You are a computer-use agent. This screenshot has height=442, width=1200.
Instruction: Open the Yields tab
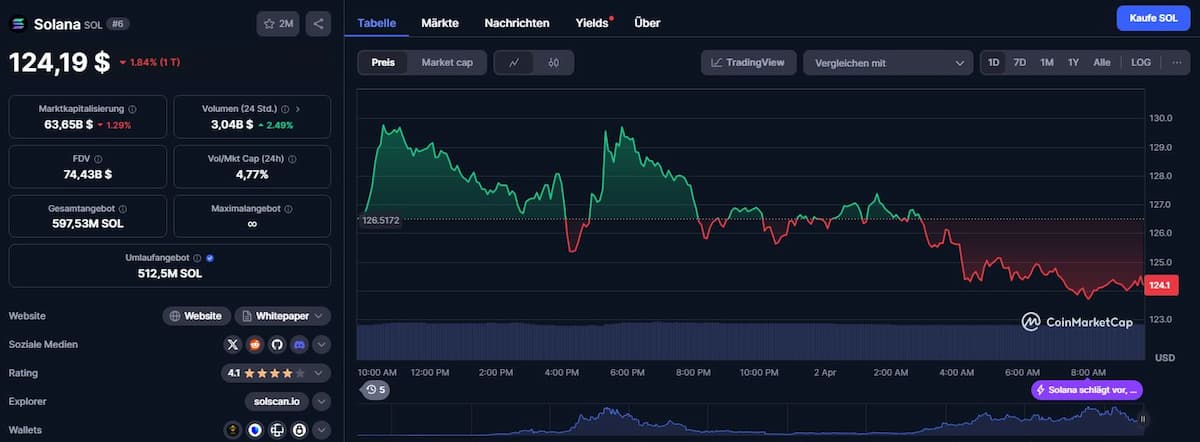coord(593,22)
